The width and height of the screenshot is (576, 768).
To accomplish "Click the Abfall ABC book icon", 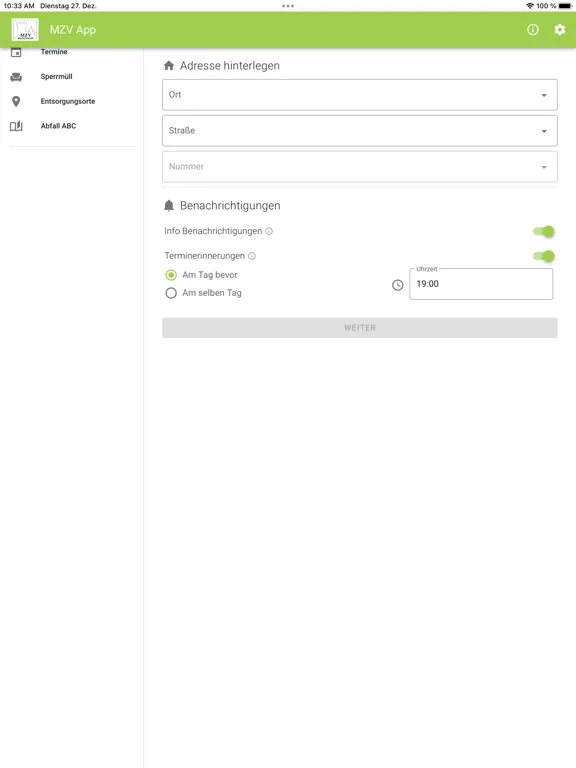I will click(16, 126).
